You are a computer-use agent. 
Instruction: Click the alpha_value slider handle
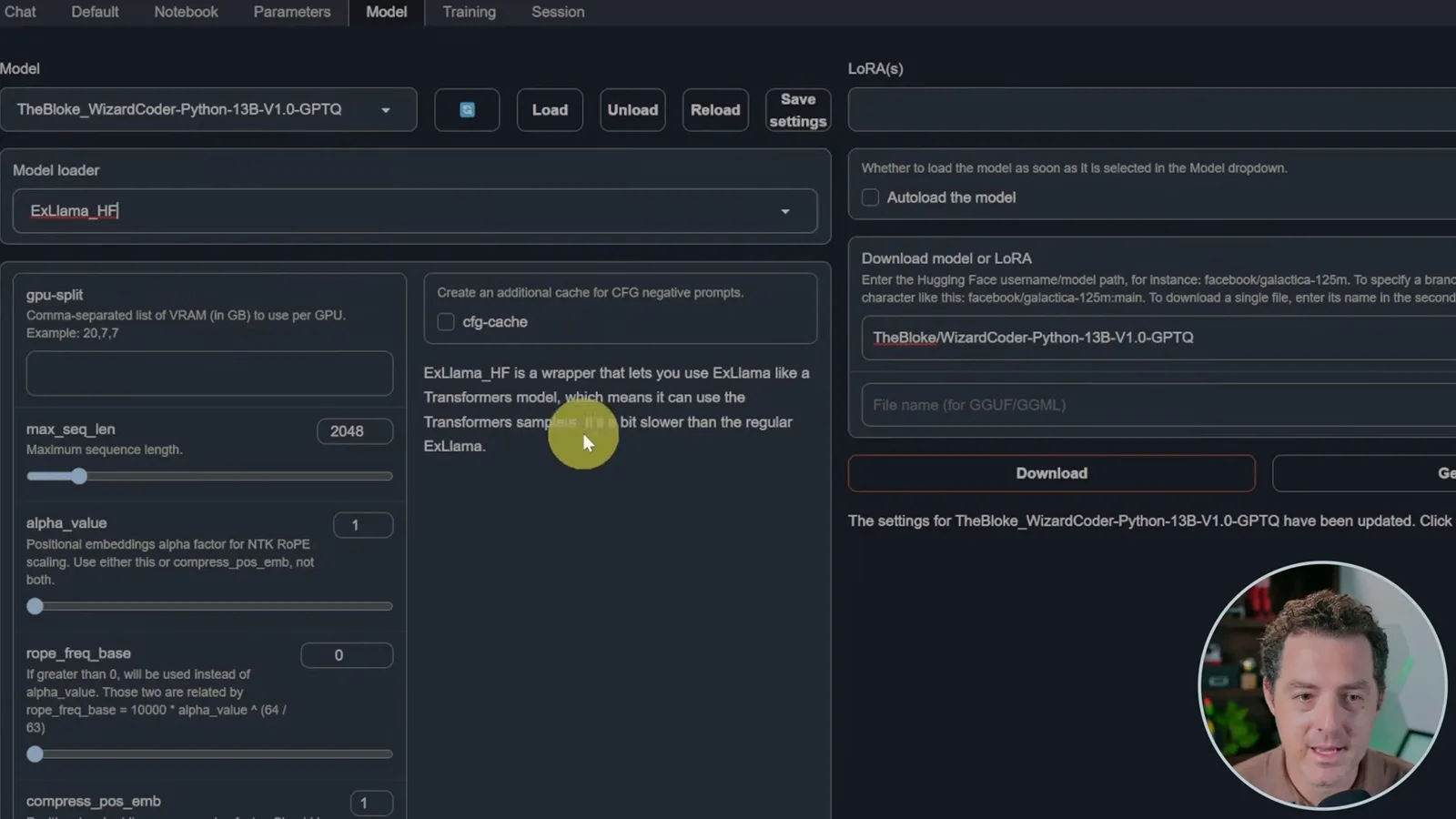coord(35,606)
